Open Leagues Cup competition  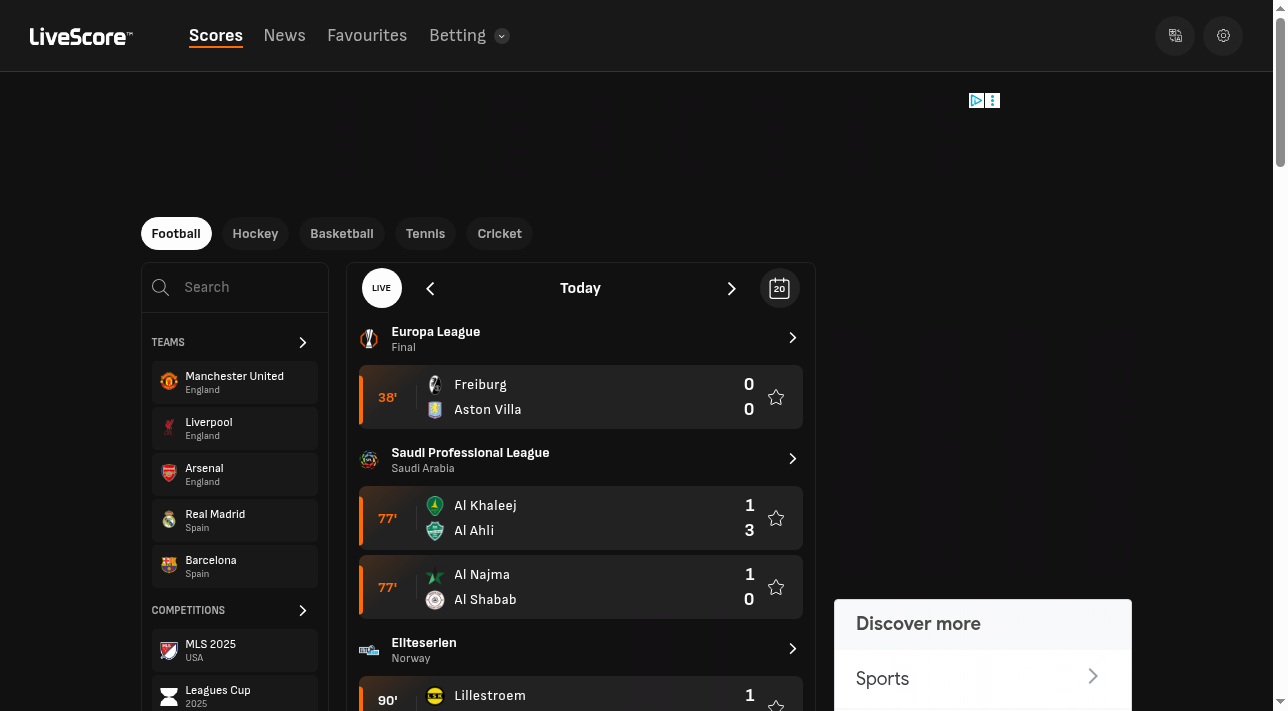tap(235, 694)
